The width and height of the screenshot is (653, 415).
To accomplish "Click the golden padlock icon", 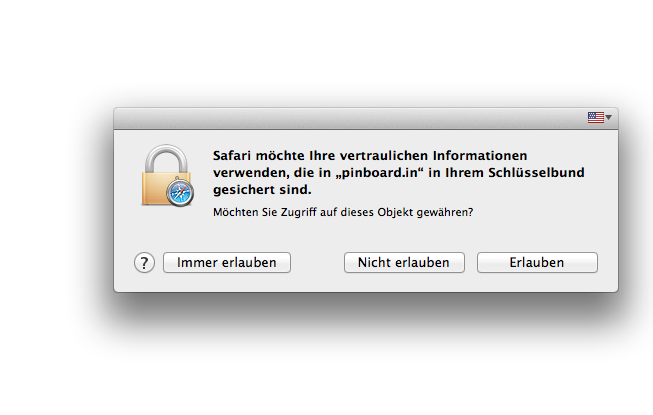I will [167, 180].
